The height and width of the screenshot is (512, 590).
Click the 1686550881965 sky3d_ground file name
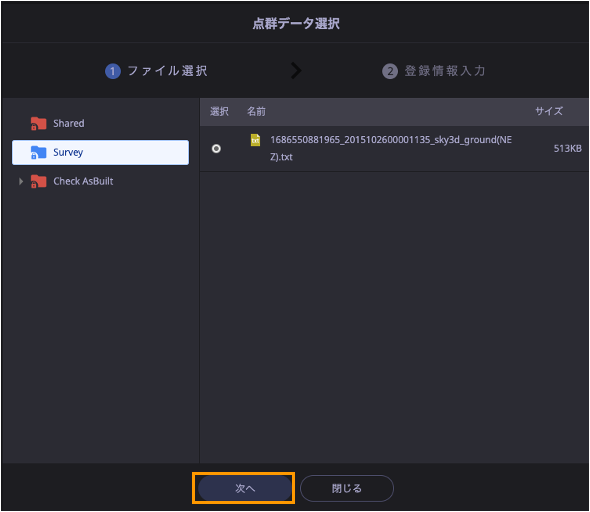[x=391, y=148]
